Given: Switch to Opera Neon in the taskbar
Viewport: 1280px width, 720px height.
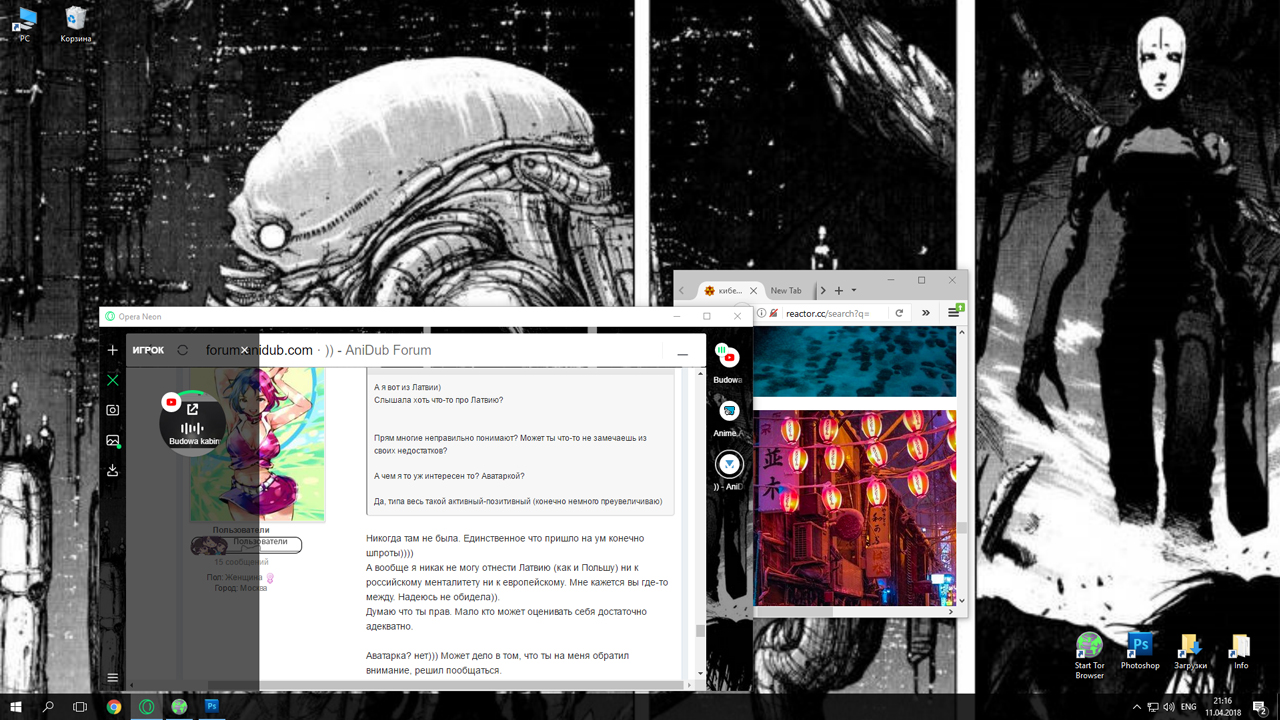Looking at the screenshot, I should [146, 706].
